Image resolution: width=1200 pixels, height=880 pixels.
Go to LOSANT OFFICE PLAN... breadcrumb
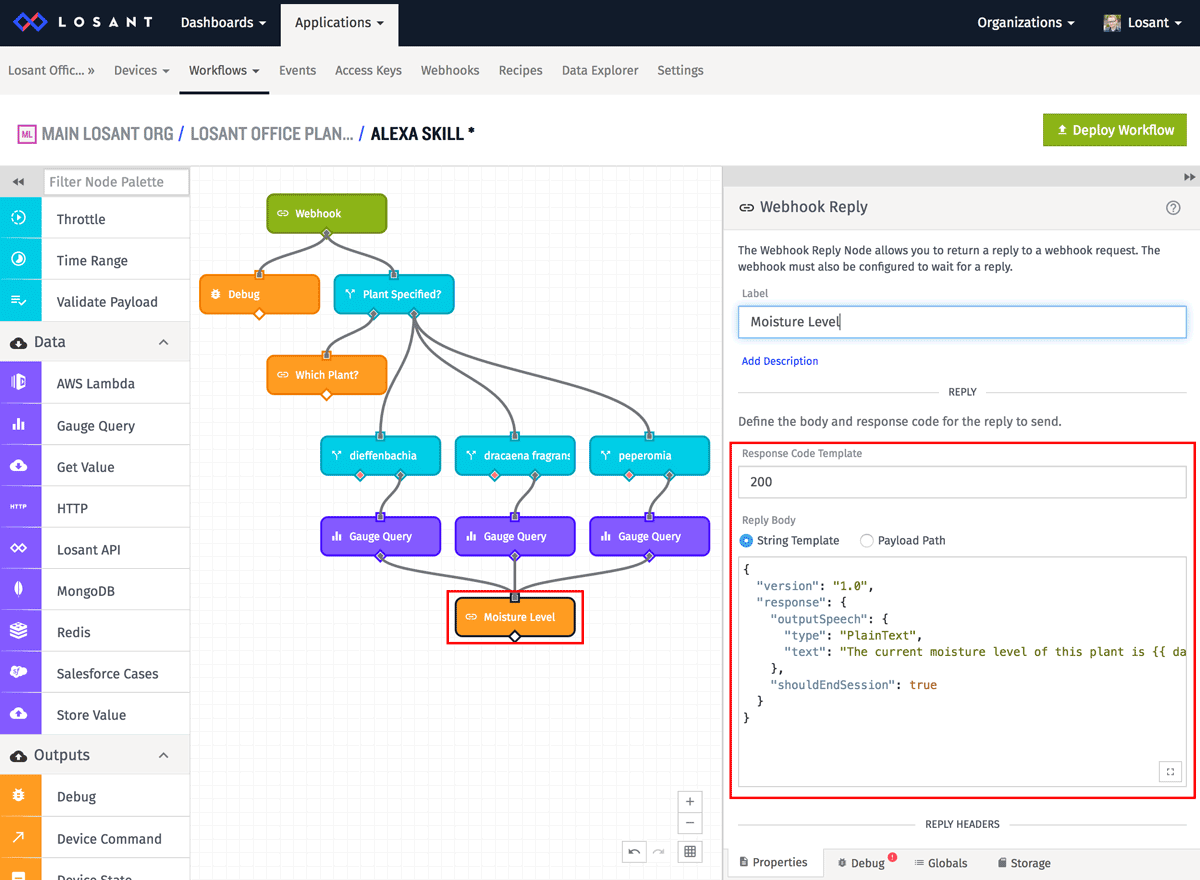(x=271, y=133)
